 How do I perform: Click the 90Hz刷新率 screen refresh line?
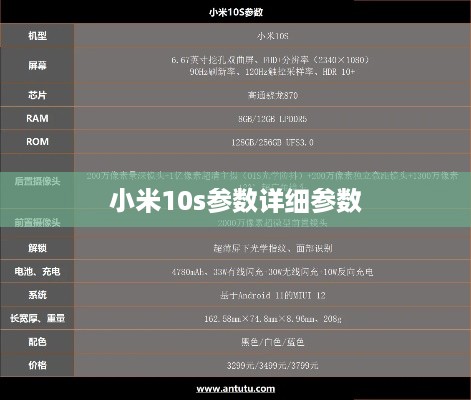click(x=272, y=72)
